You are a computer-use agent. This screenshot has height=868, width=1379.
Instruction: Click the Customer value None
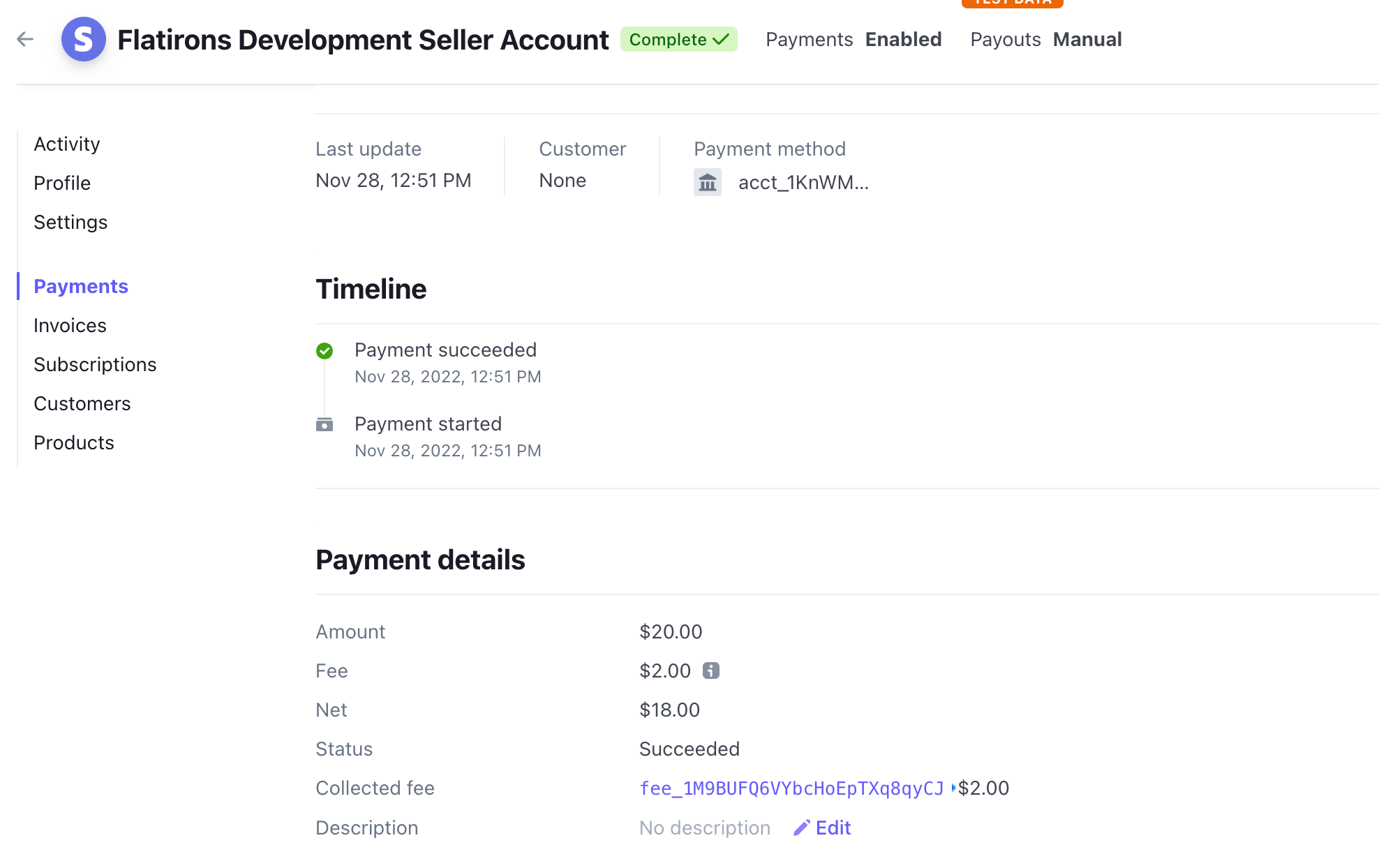(x=562, y=180)
